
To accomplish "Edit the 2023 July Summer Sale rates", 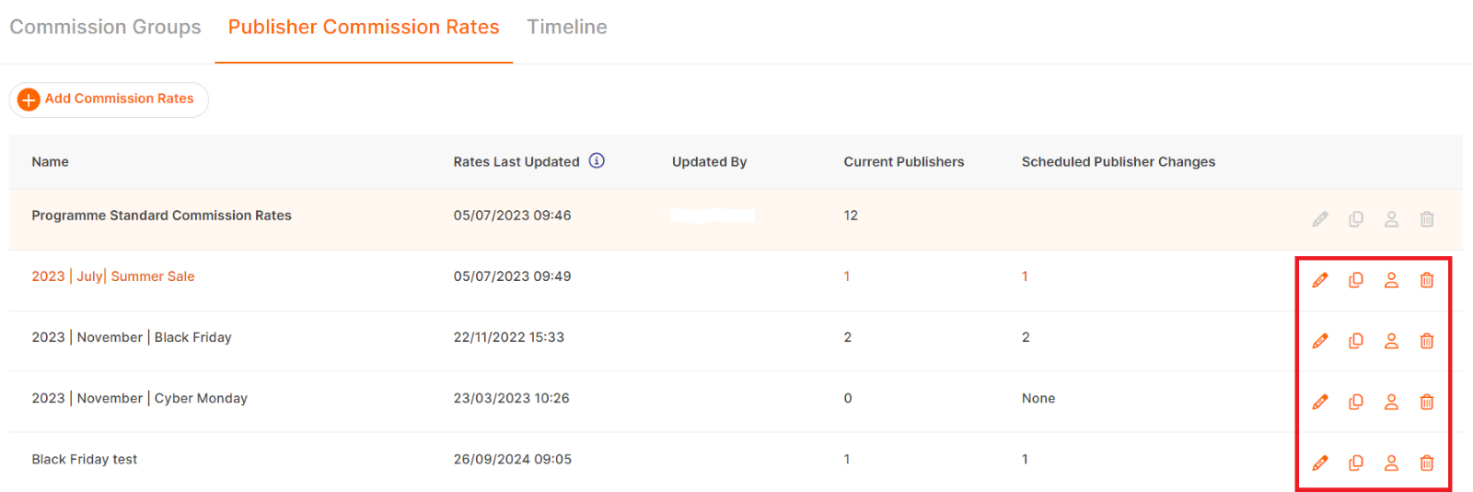I will (x=1320, y=281).
